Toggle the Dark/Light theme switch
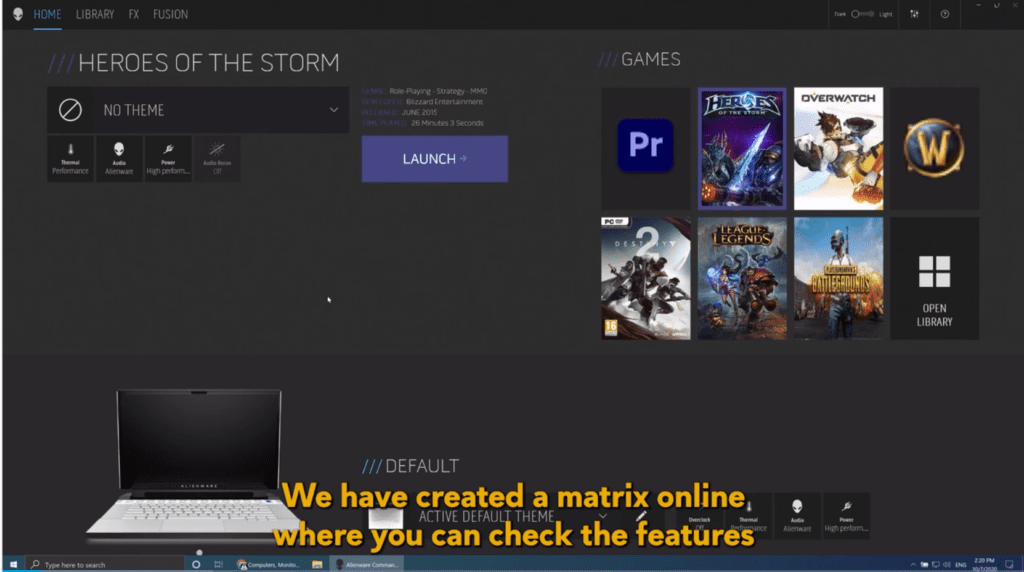The image size is (1024, 572). pyautogui.click(x=862, y=14)
